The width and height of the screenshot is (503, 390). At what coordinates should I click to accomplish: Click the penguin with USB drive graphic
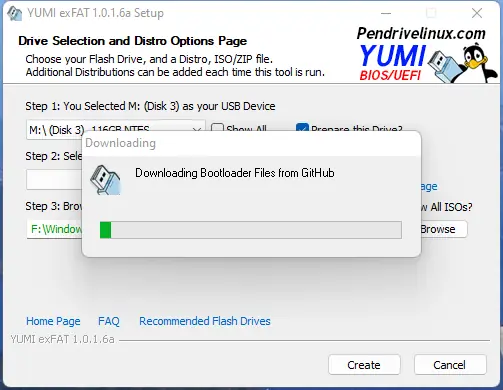(x=463, y=64)
